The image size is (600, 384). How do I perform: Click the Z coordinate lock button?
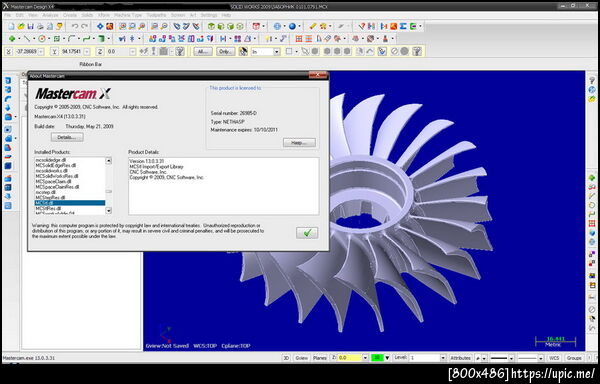pos(100,52)
